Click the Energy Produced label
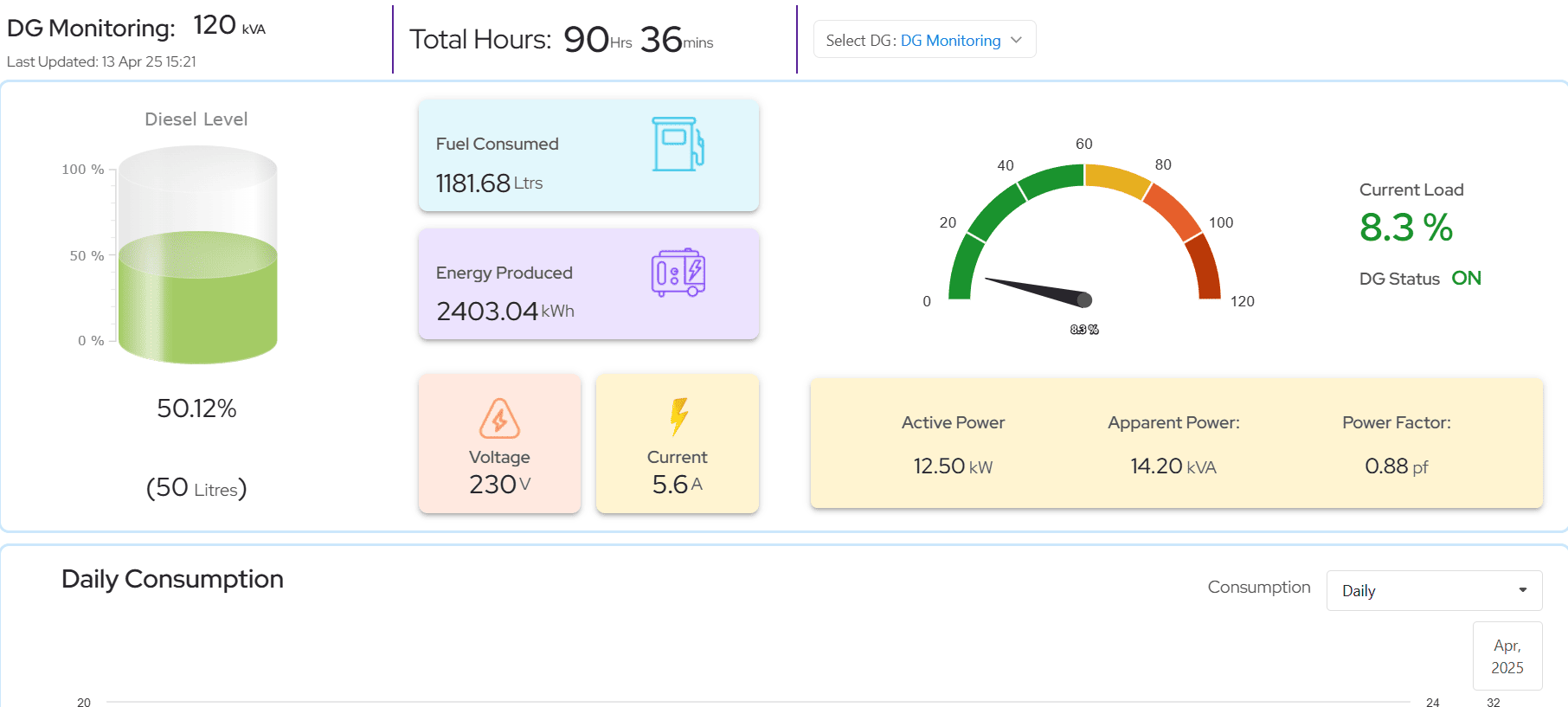The width and height of the screenshot is (1568, 707). click(504, 273)
